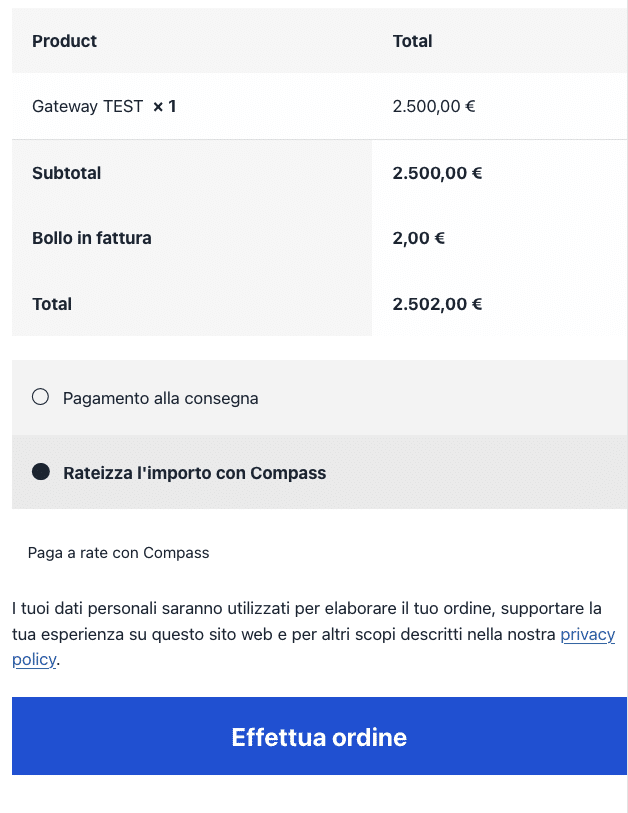
Task: Click the Gateway TEST product name
Action: point(87,106)
